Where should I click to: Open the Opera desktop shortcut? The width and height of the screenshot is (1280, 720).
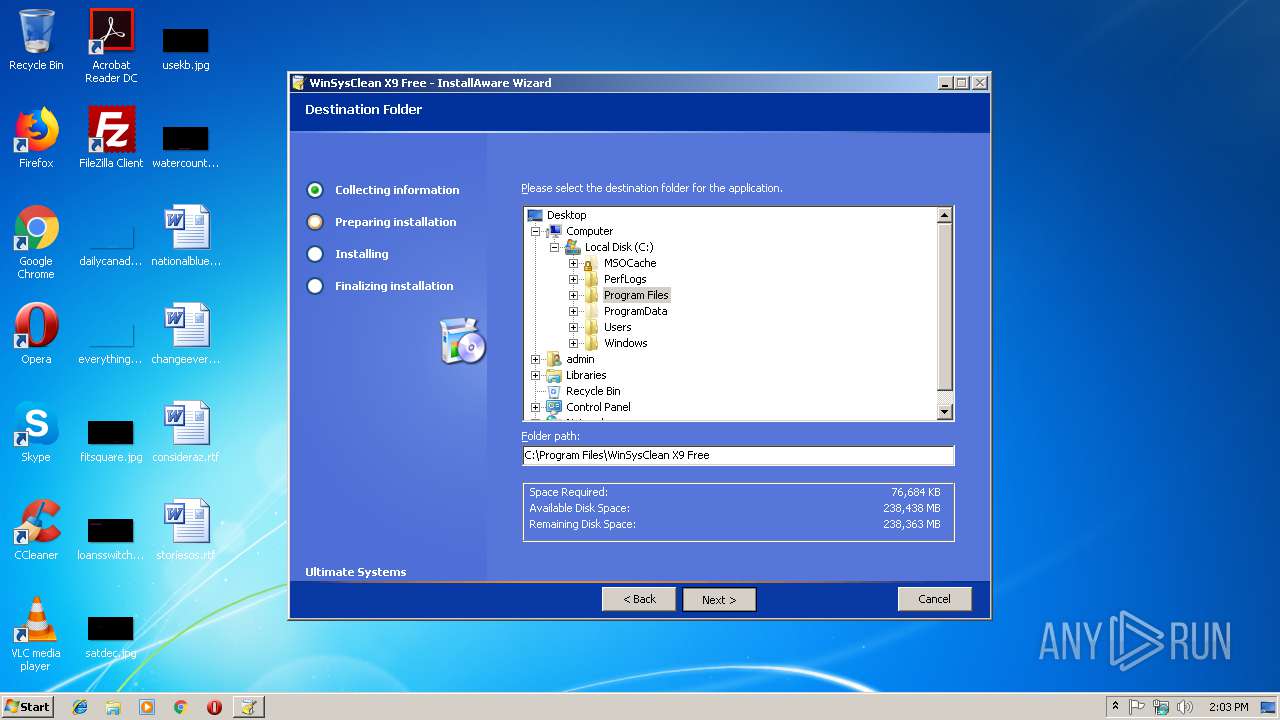36,334
